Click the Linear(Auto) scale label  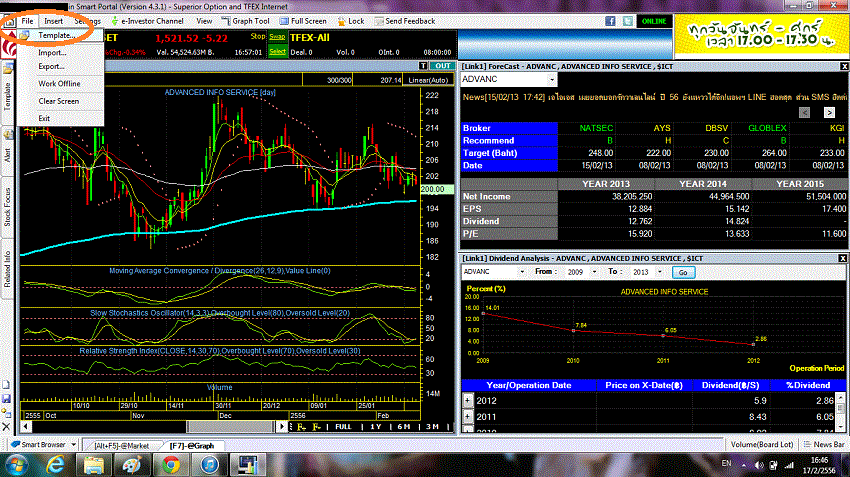pyautogui.click(x=428, y=80)
